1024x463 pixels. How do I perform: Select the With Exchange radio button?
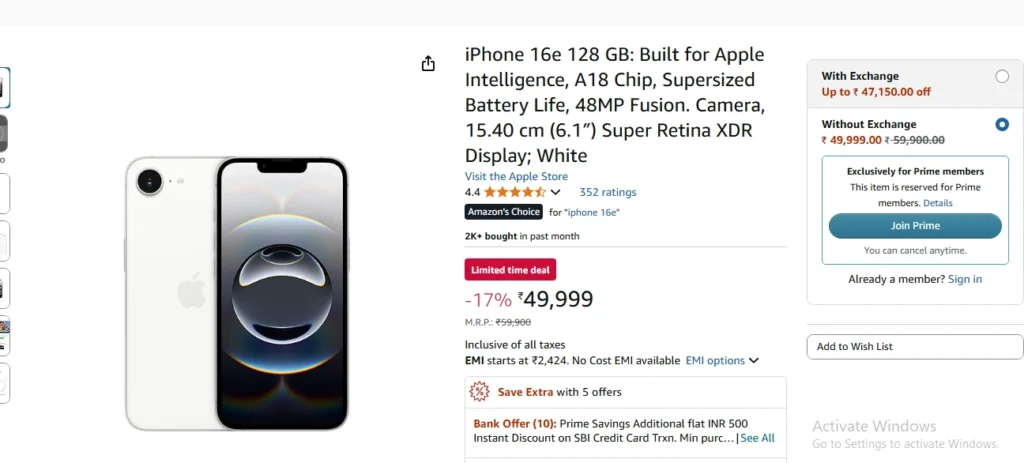pos(1002,76)
